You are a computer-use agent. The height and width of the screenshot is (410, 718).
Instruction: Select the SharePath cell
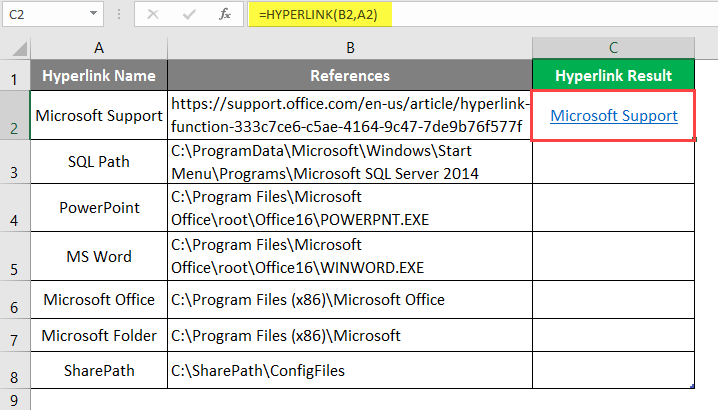point(99,370)
